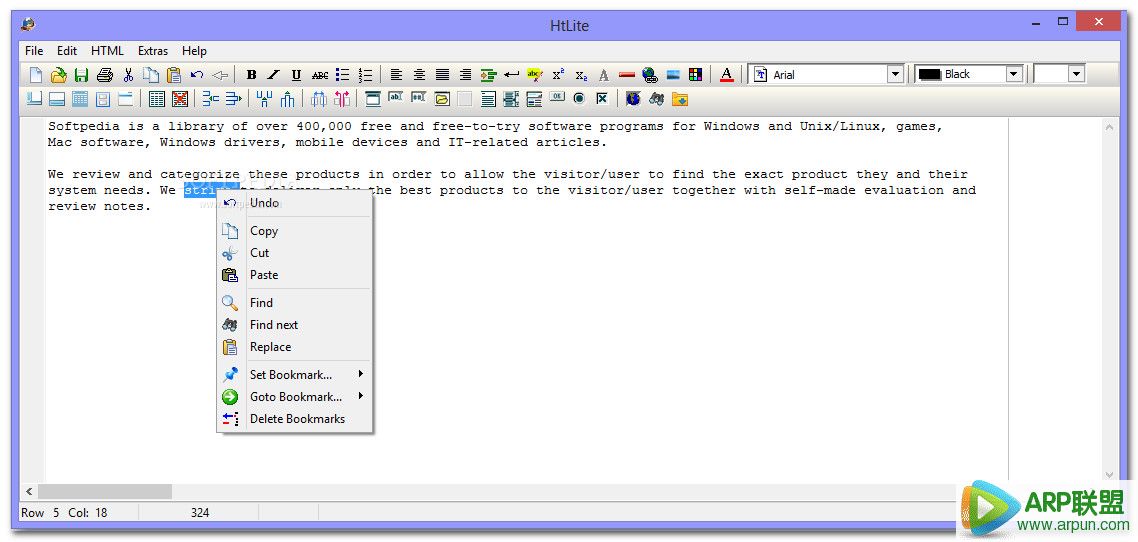Open the empty font size dropdown
1138x542 pixels.
click(1076, 74)
